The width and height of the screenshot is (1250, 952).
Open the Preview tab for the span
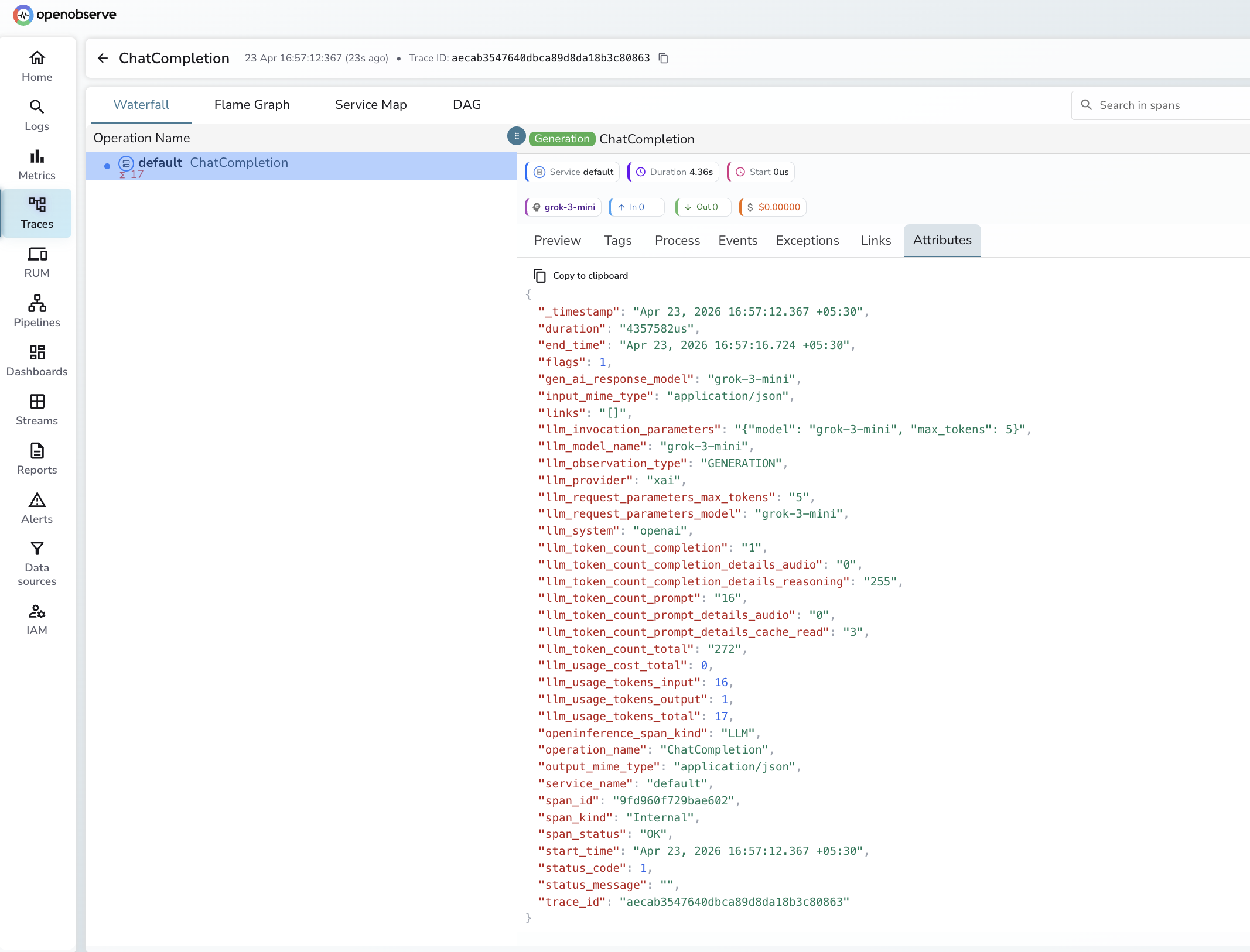coord(556,240)
